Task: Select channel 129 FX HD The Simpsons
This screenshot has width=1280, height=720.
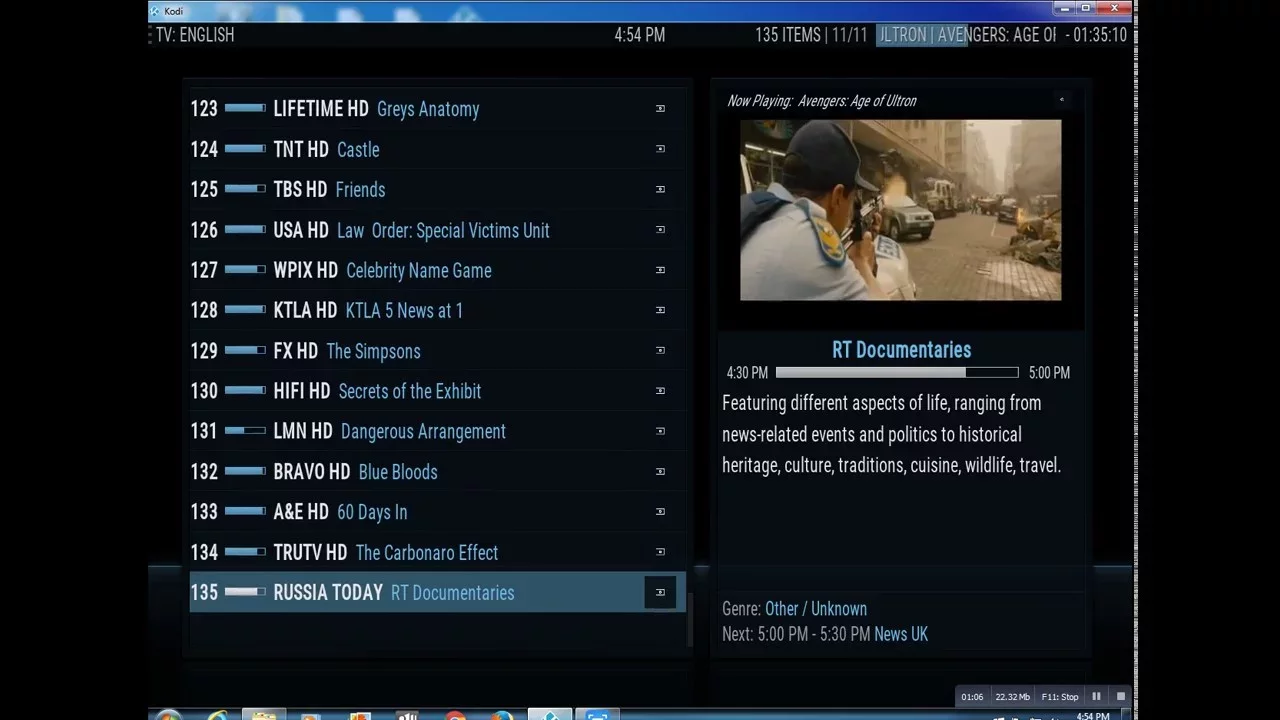Action: (x=437, y=351)
